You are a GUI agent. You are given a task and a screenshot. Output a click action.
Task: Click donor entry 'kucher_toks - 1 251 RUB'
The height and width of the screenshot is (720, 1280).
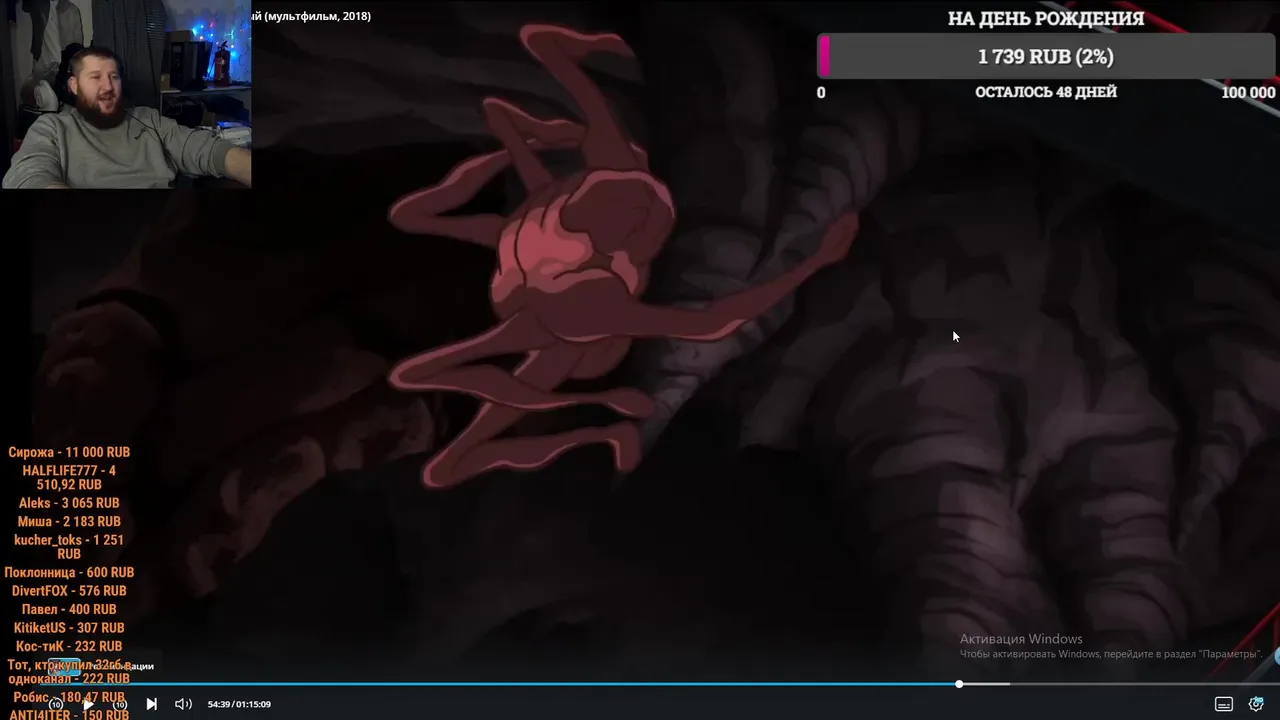[x=69, y=547]
